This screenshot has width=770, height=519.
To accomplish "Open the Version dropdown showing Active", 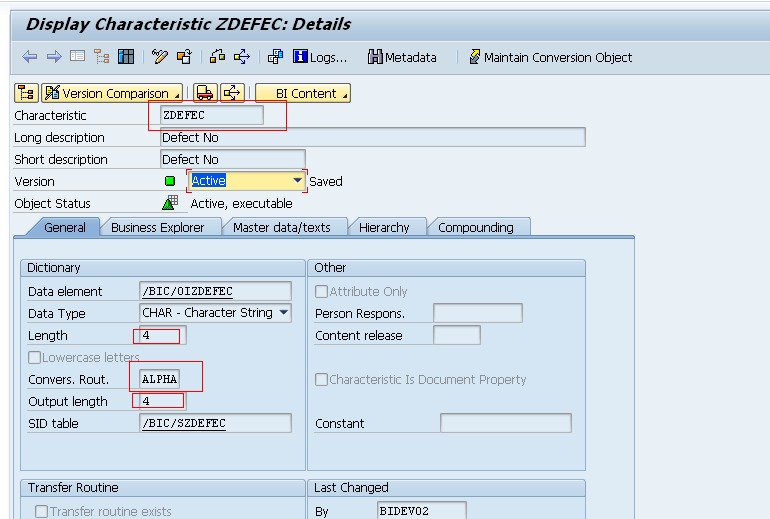I will coord(247,181).
